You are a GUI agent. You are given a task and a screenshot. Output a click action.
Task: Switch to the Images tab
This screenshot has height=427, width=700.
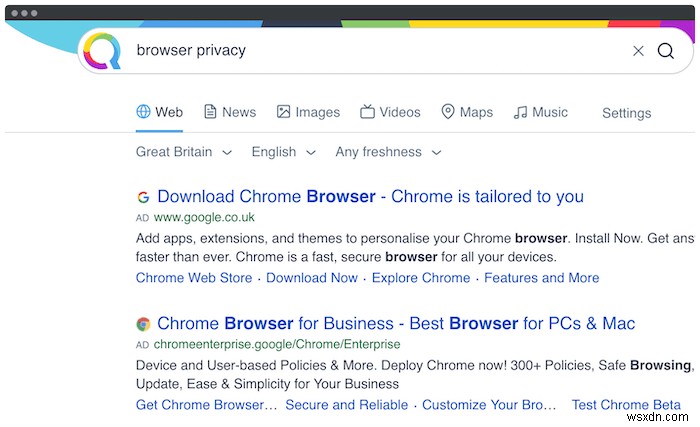(308, 112)
